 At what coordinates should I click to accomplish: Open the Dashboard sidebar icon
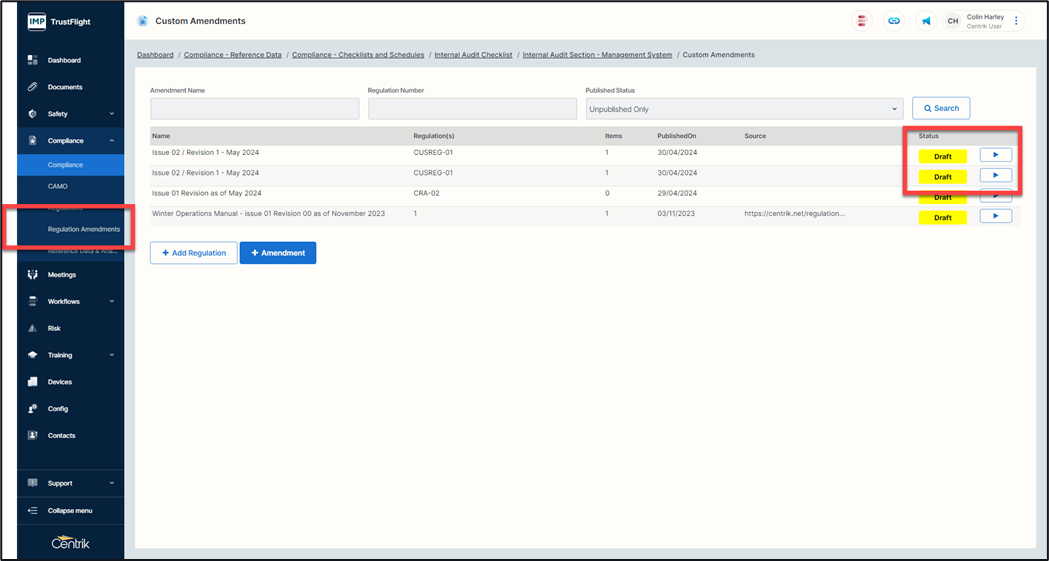coord(32,60)
